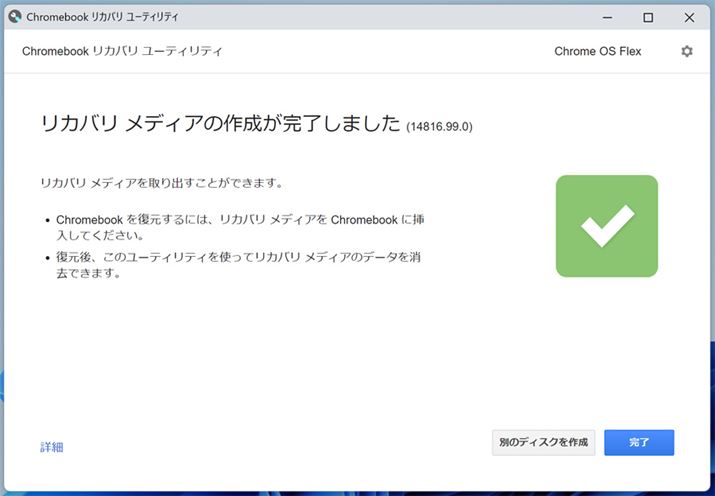The image size is (715, 496).
Task: Maximize the recovery utility window
Action: click(x=648, y=17)
